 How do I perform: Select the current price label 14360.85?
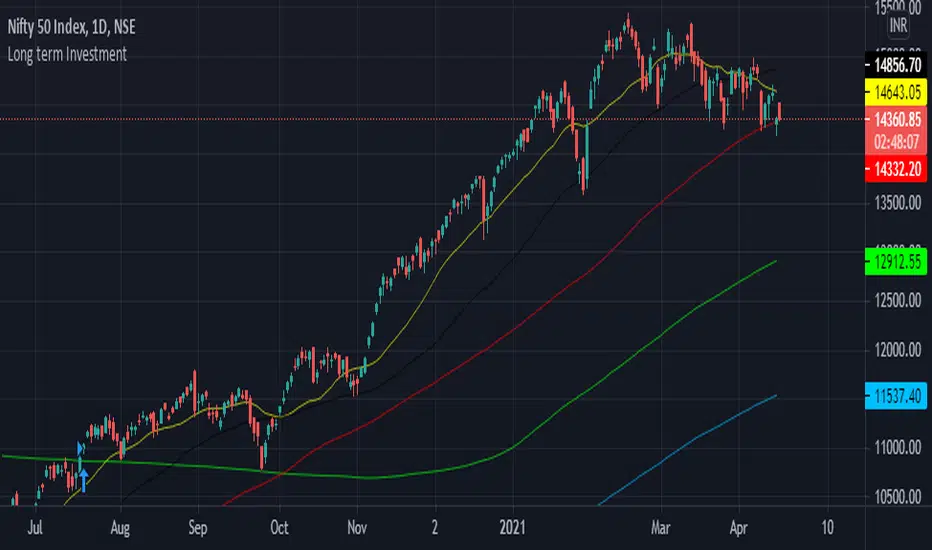(x=896, y=119)
